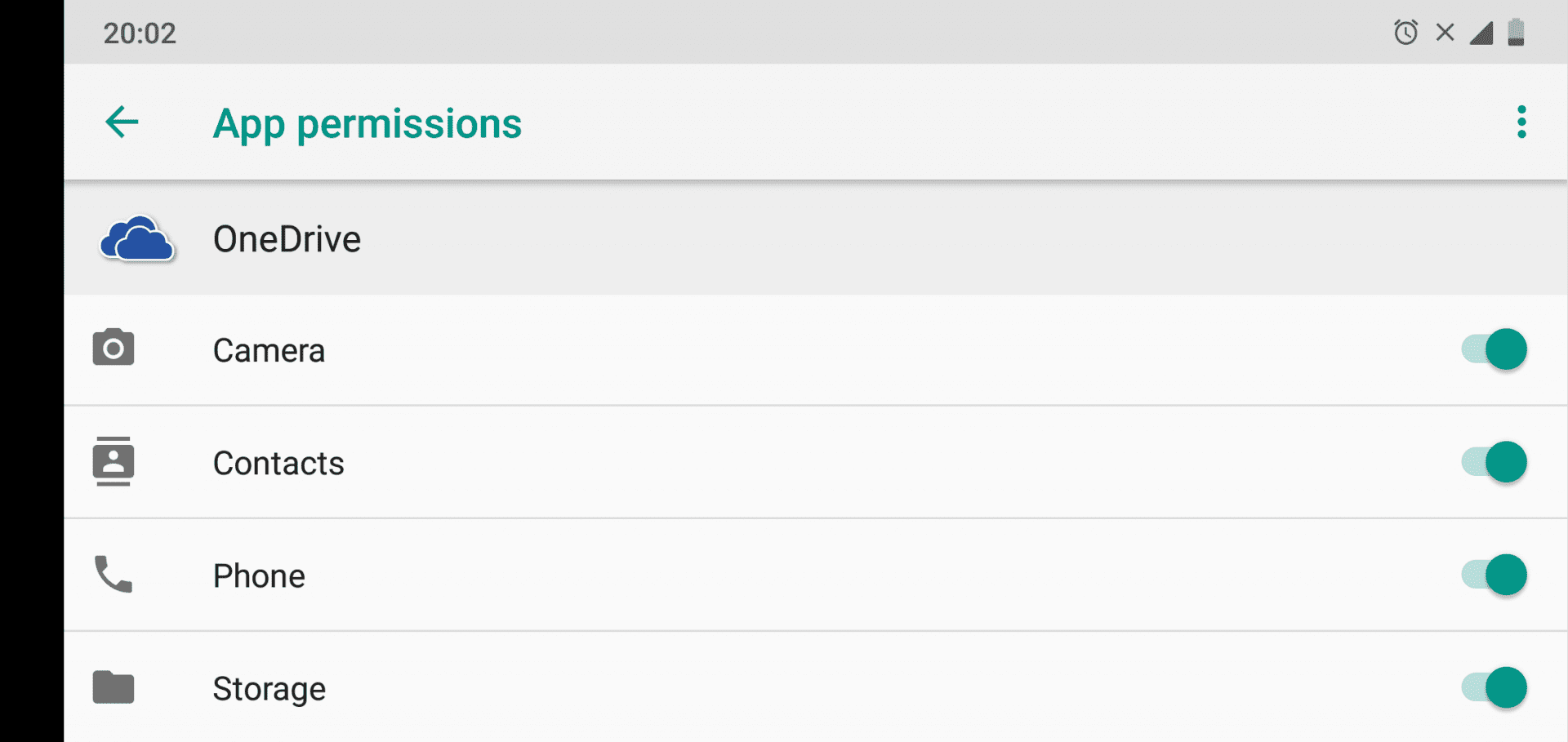Tap the alarm clock status icon

pos(1405,33)
